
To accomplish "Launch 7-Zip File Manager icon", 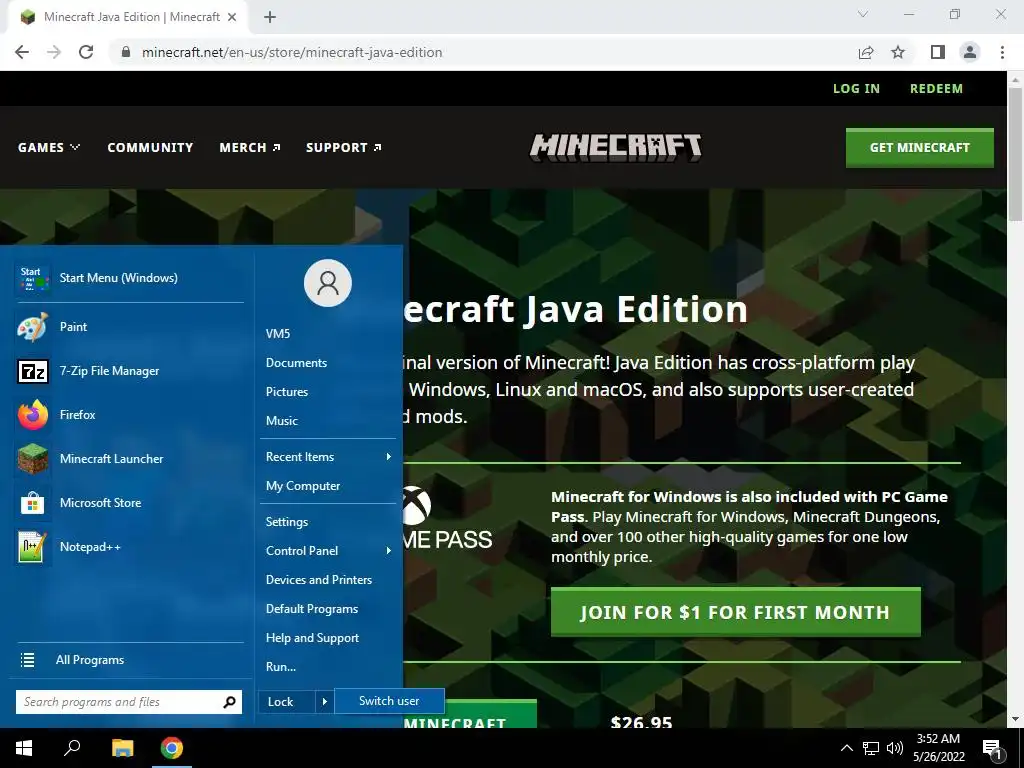I will (33, 371).
